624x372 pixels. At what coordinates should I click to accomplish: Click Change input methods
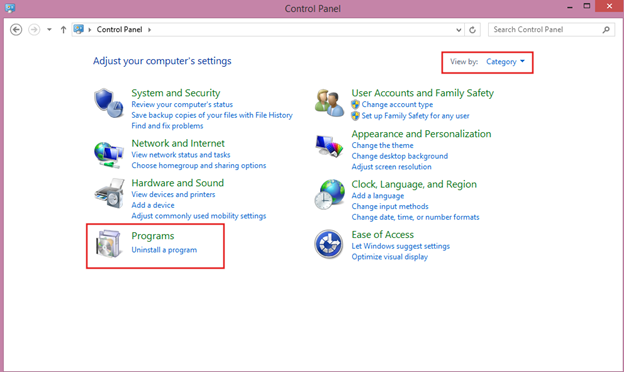point(390,206)
